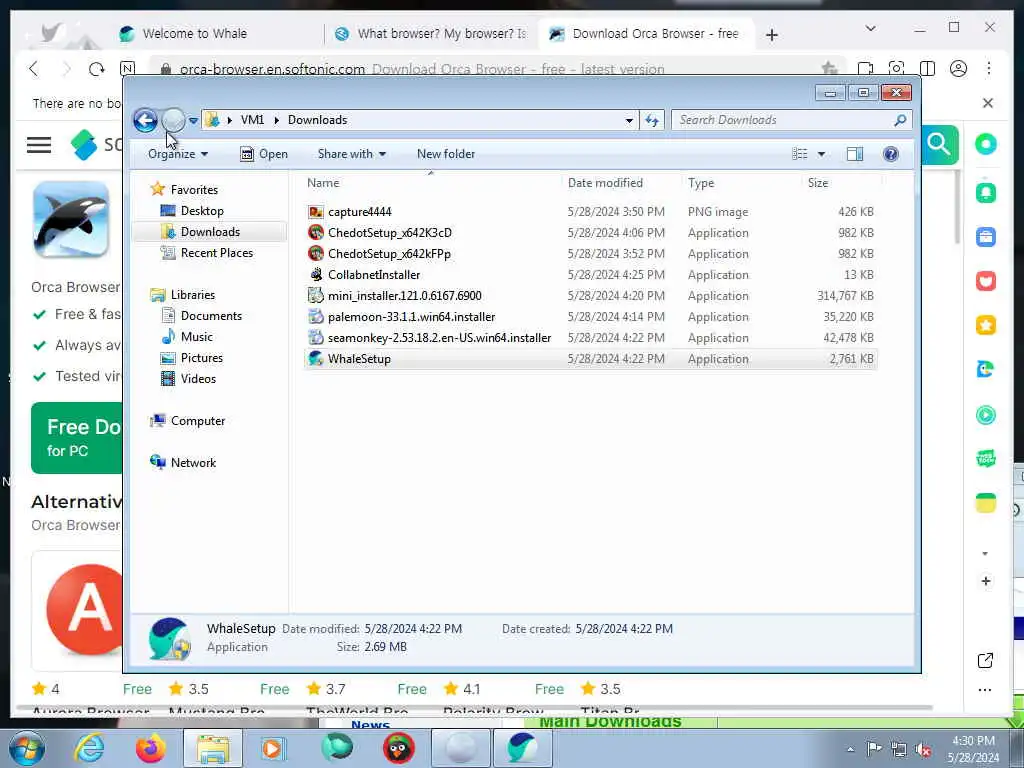Launch Internet Explorer from taskbar
Image resolution: width=1024 pixels, height=768 pixels.
coord(89,748)
